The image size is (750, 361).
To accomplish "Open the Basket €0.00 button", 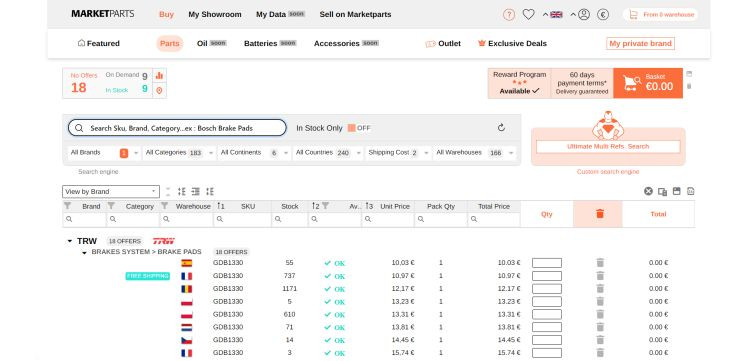I will [648, 83].
